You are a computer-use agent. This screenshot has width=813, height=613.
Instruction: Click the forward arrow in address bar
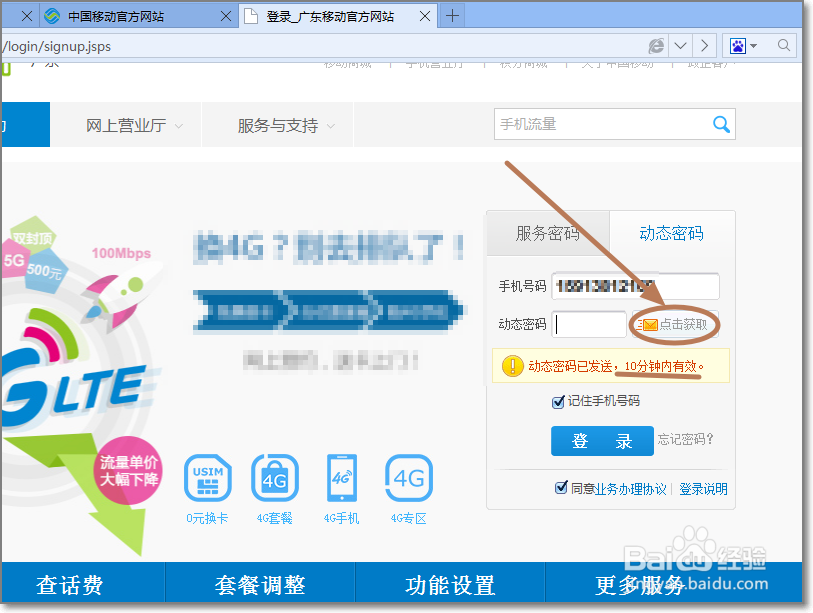click(705, 46)
